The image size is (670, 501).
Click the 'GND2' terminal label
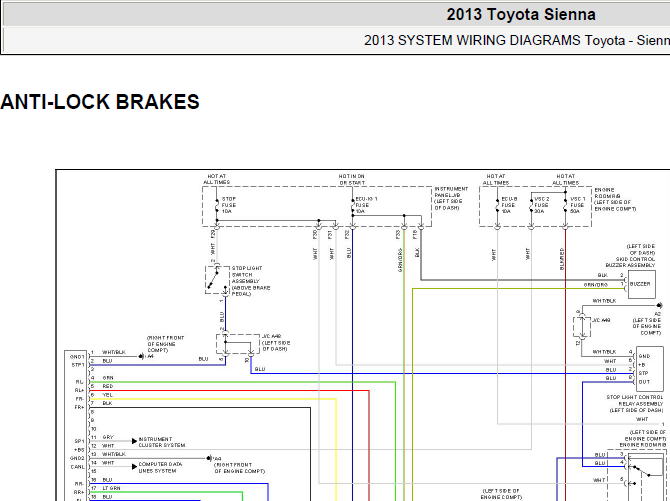(x=77, y=458)
